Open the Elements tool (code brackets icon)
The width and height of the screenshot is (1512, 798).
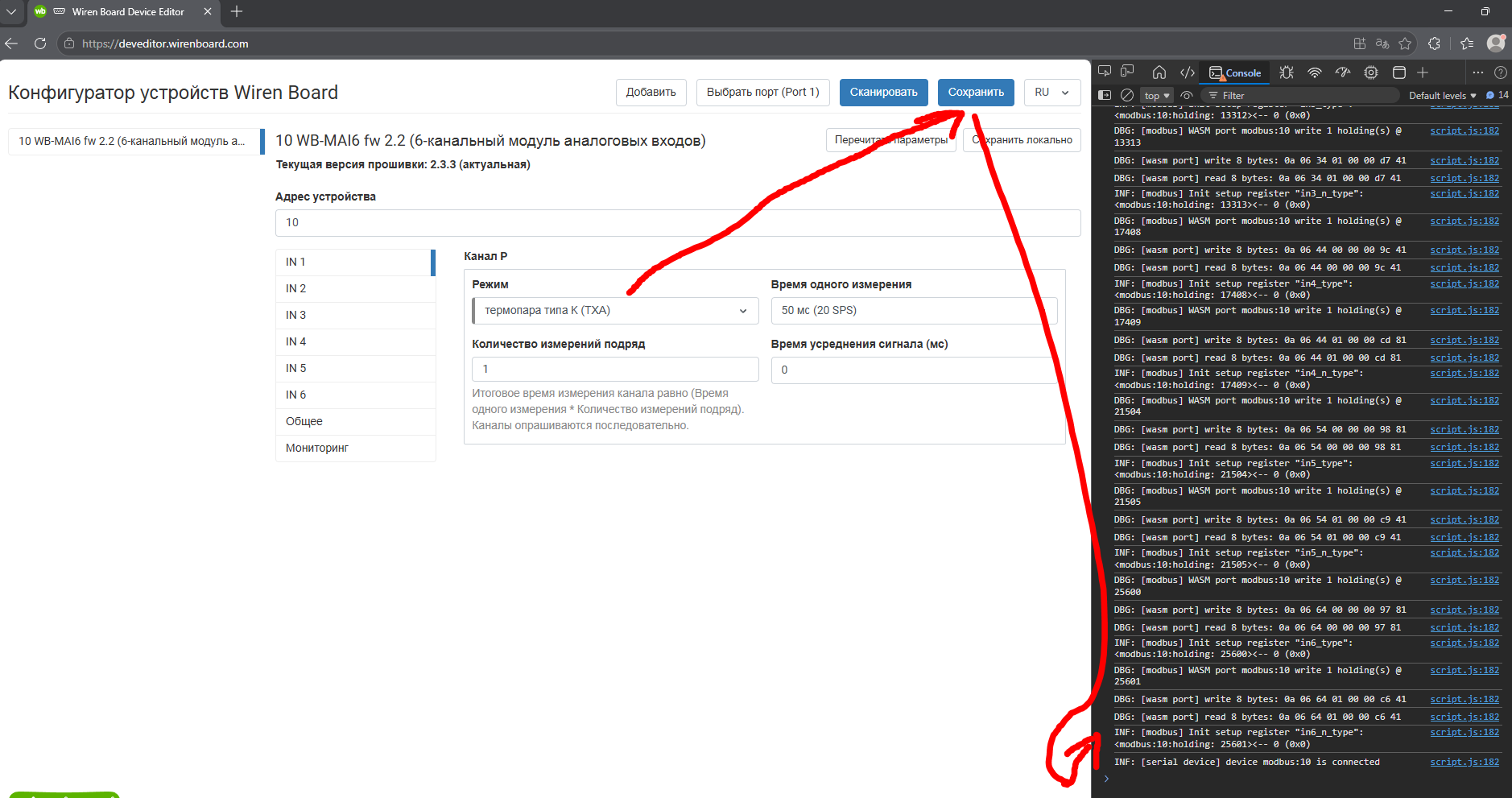point(1187,72)
